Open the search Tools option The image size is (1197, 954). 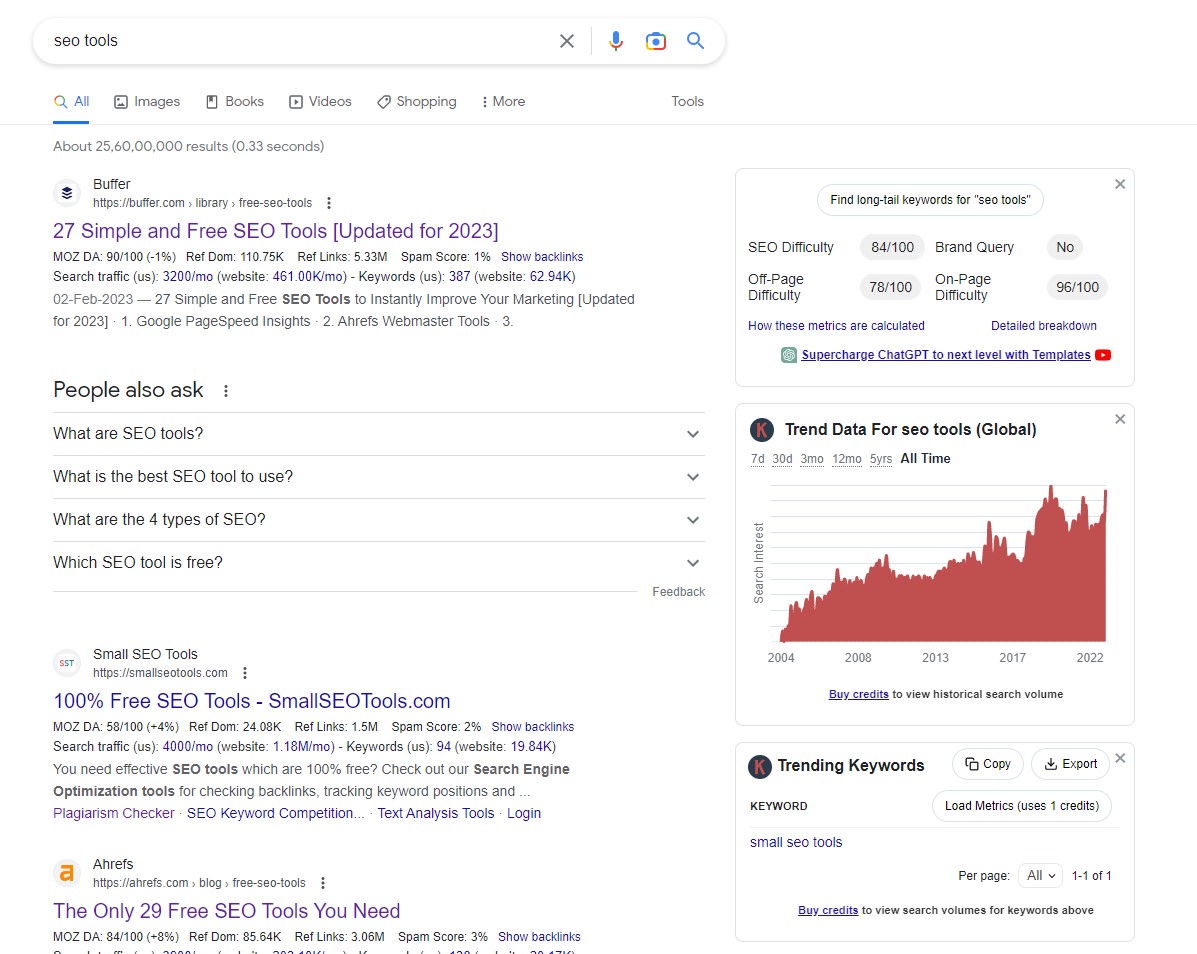687,102
